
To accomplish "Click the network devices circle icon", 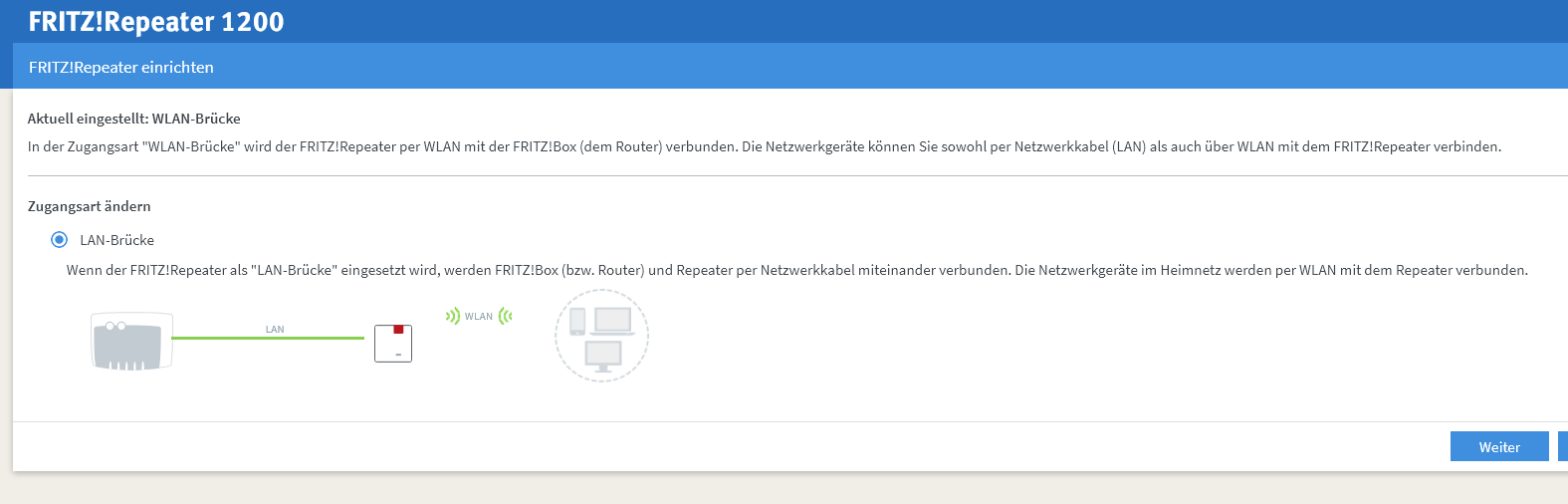I will pyautogui.click(x=601, y=337).
